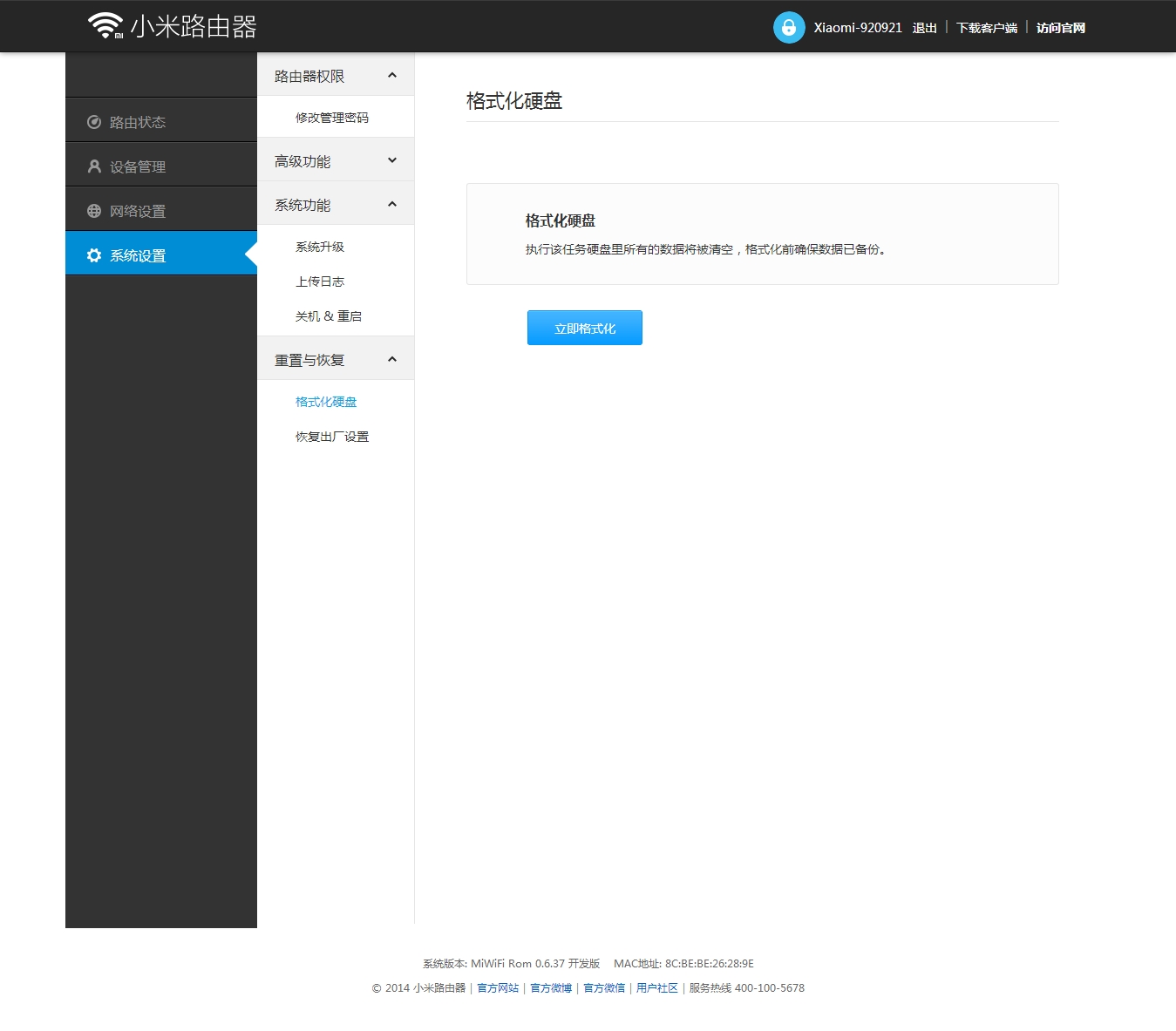This screenshot has height=1031, width=1176.
Task: Click the 立即格式化 format button
Action: coord(584,328)
